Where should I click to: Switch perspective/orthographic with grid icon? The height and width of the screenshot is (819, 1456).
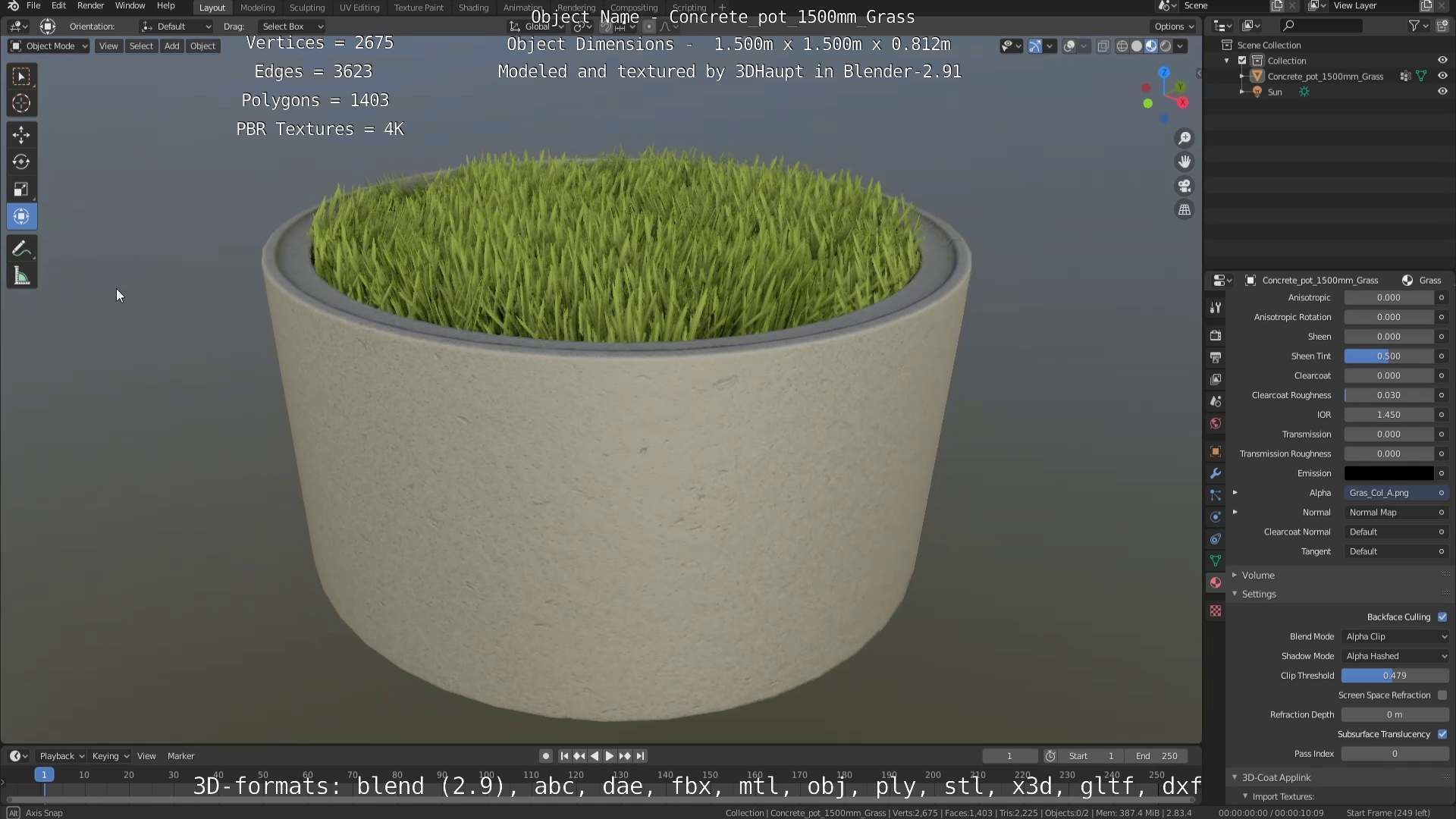click(x=1184, y=210)
